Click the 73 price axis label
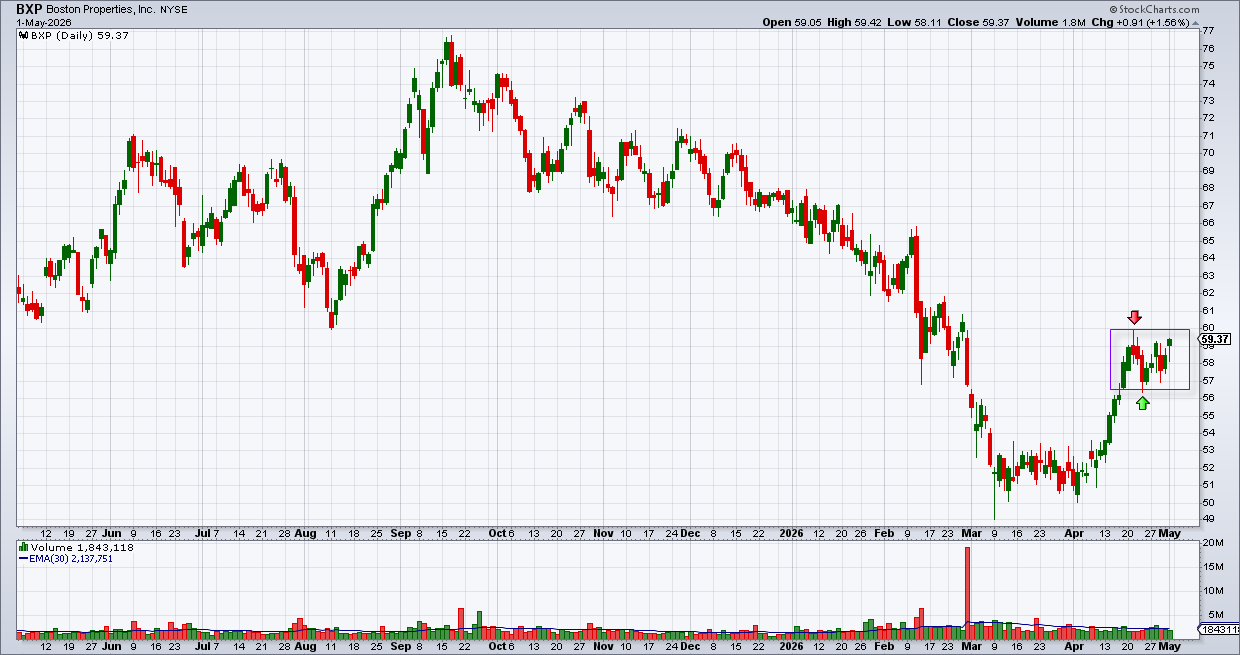 tap(1208, 100)
